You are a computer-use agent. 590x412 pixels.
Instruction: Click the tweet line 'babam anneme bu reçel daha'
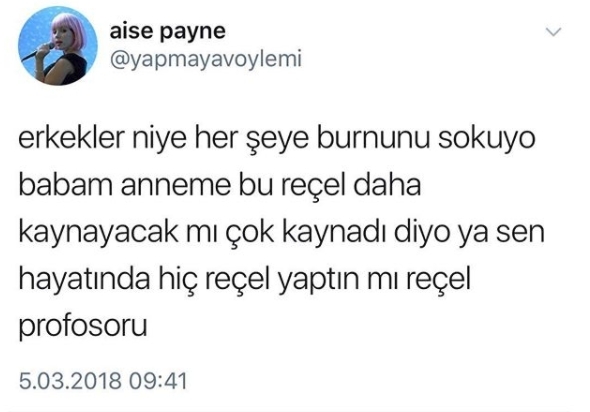click(220, 186)
